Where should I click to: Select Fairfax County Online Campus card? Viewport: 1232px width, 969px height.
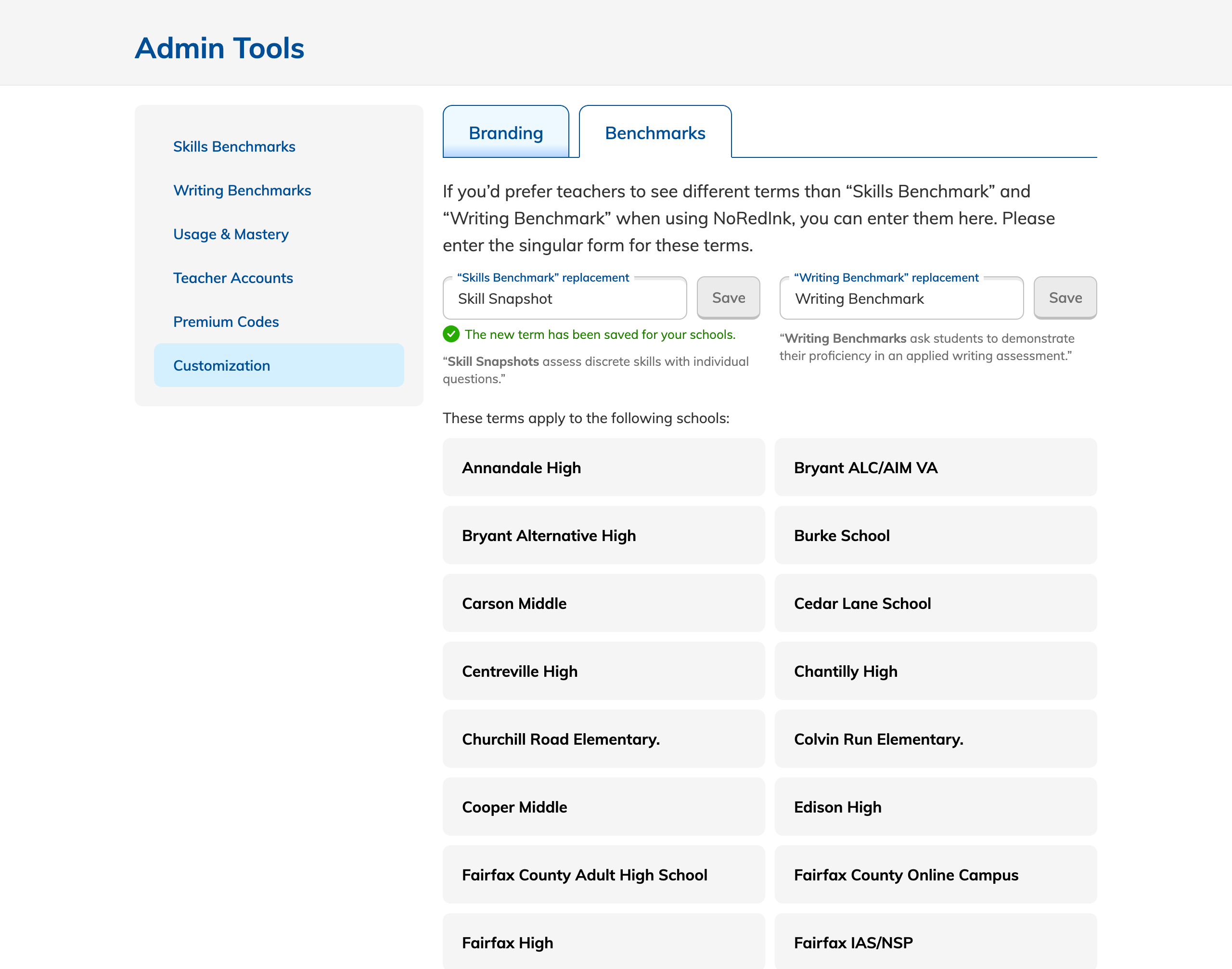coord(935,875)
